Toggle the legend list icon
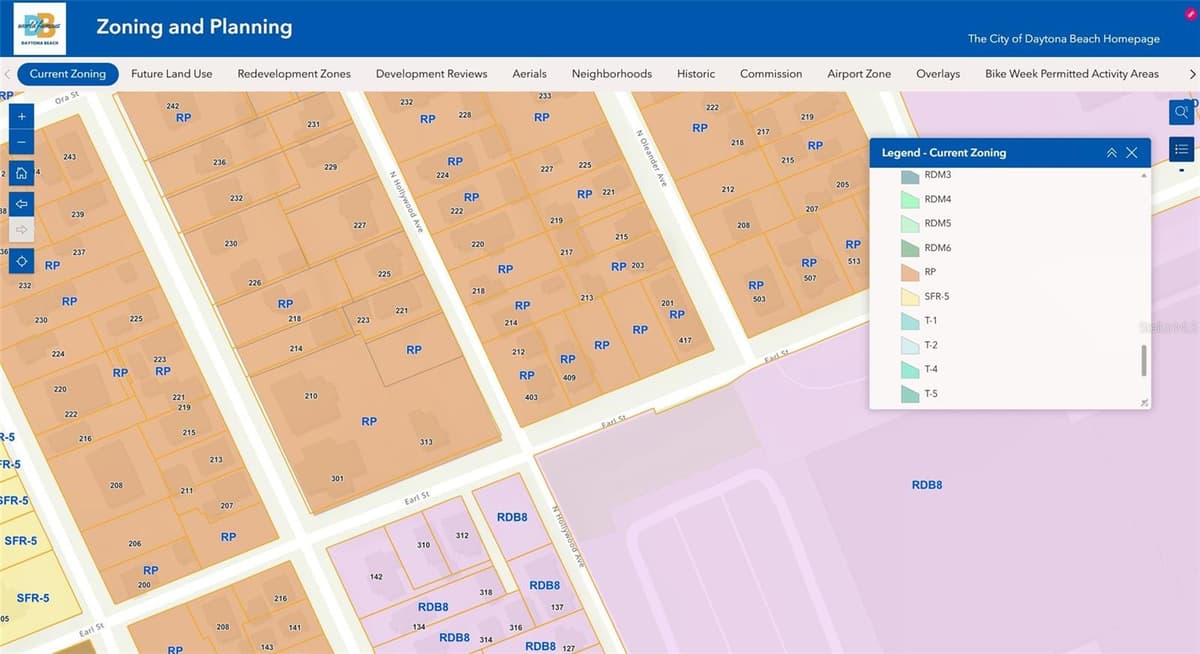The image size is (1200, 654). coord(1182,149)
